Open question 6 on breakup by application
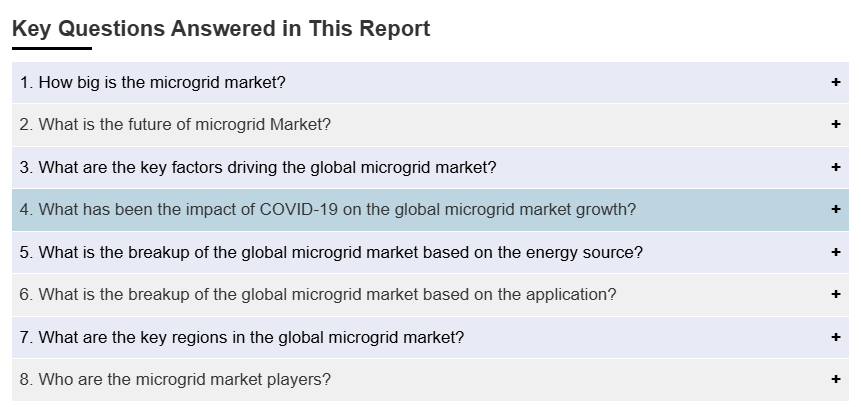This screenshot has height=407, width=861. pyautogui.click(x=318, y=295)
